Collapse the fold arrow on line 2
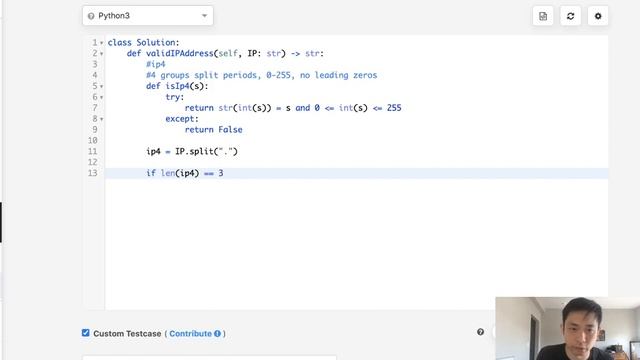Image resolution: width=640 pixels, height=360 pixels. (x=102, y=54)
